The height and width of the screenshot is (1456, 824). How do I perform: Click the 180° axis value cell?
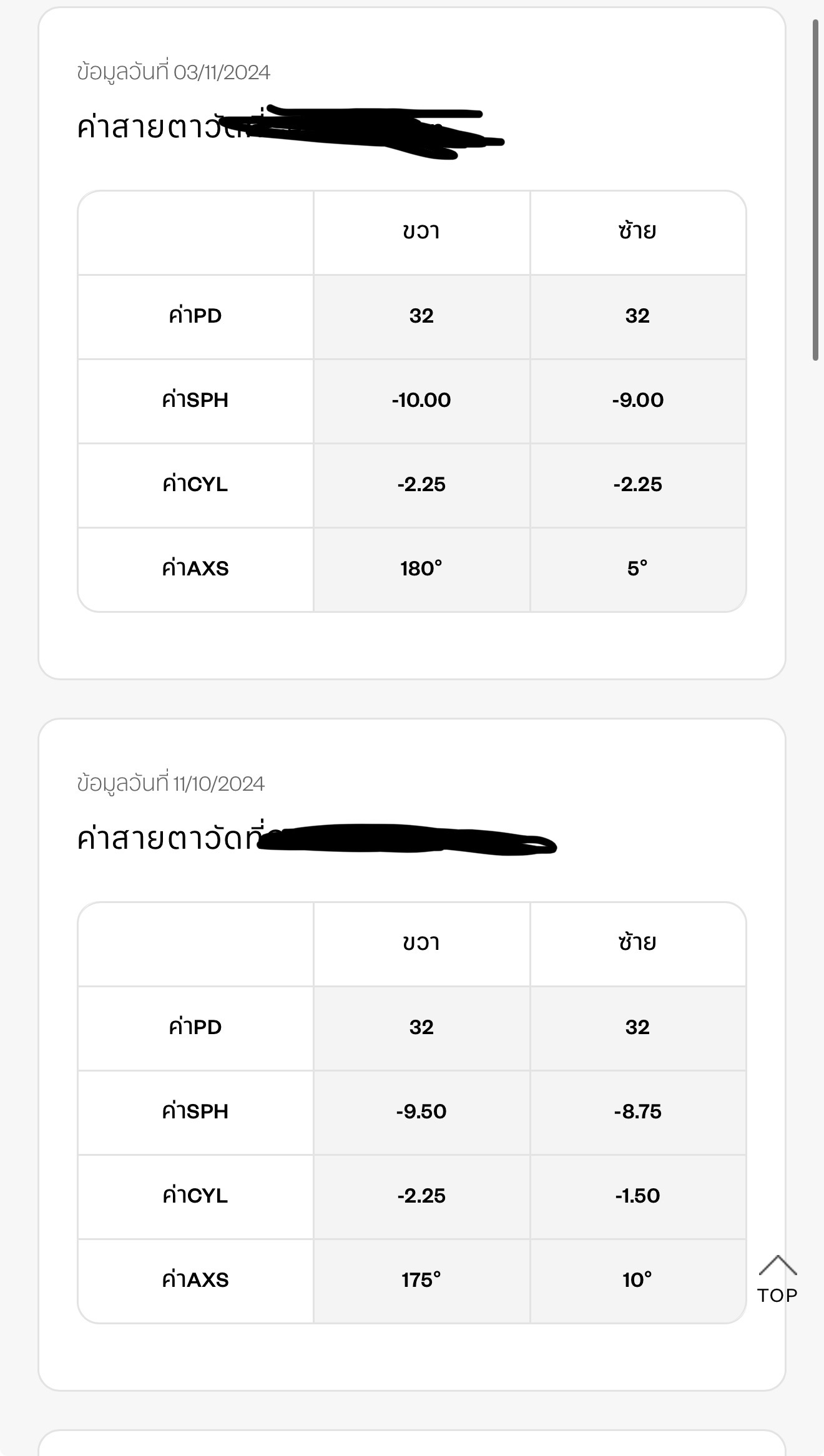pos(421,569)
